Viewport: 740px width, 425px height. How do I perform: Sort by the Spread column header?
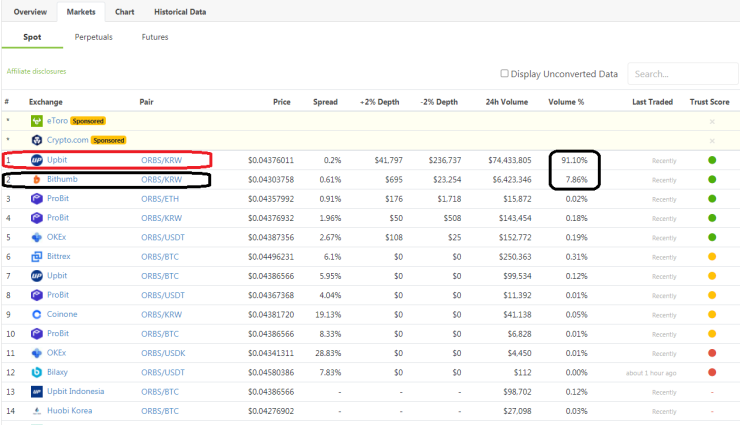[x=325, y=102]
